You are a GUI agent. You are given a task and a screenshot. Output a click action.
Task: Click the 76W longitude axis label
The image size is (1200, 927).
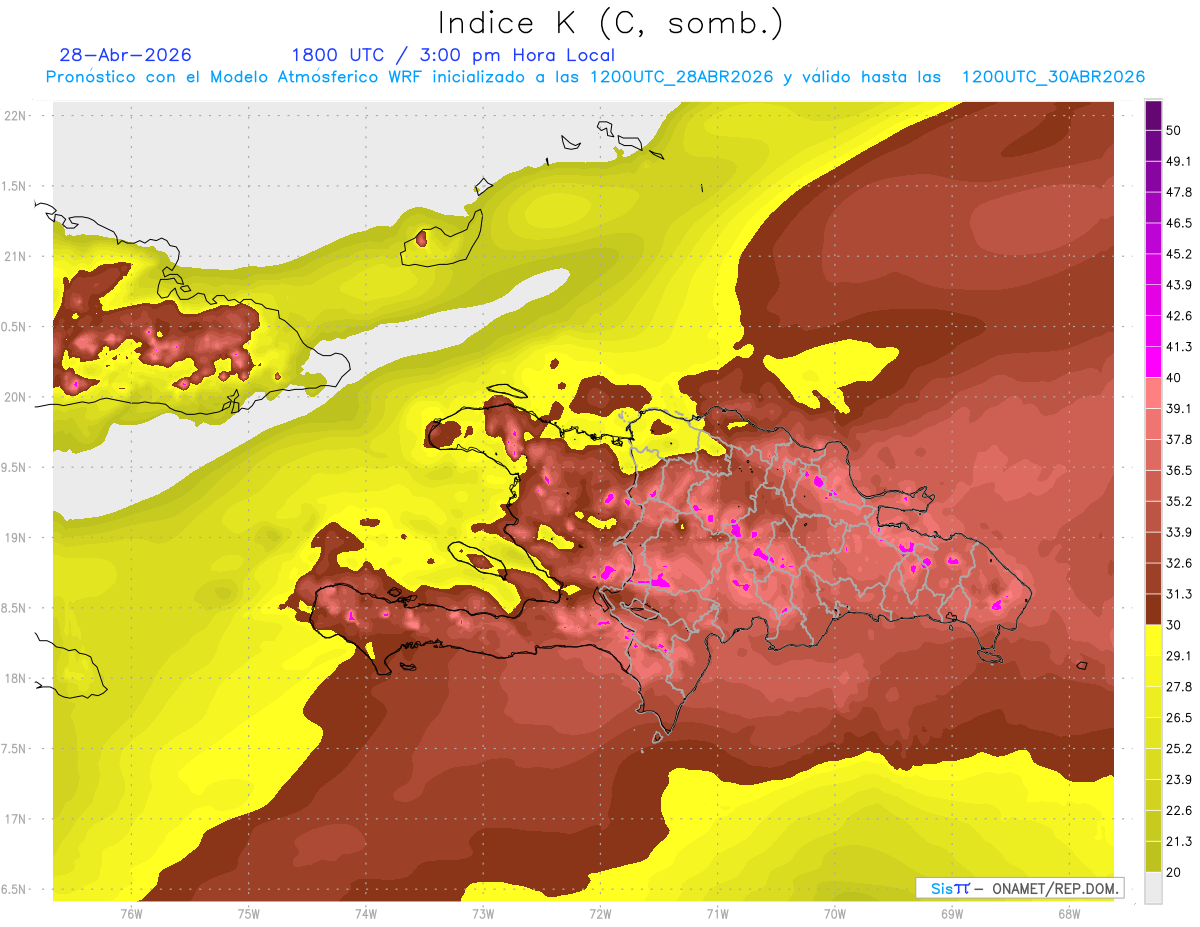tap(131, 913)
